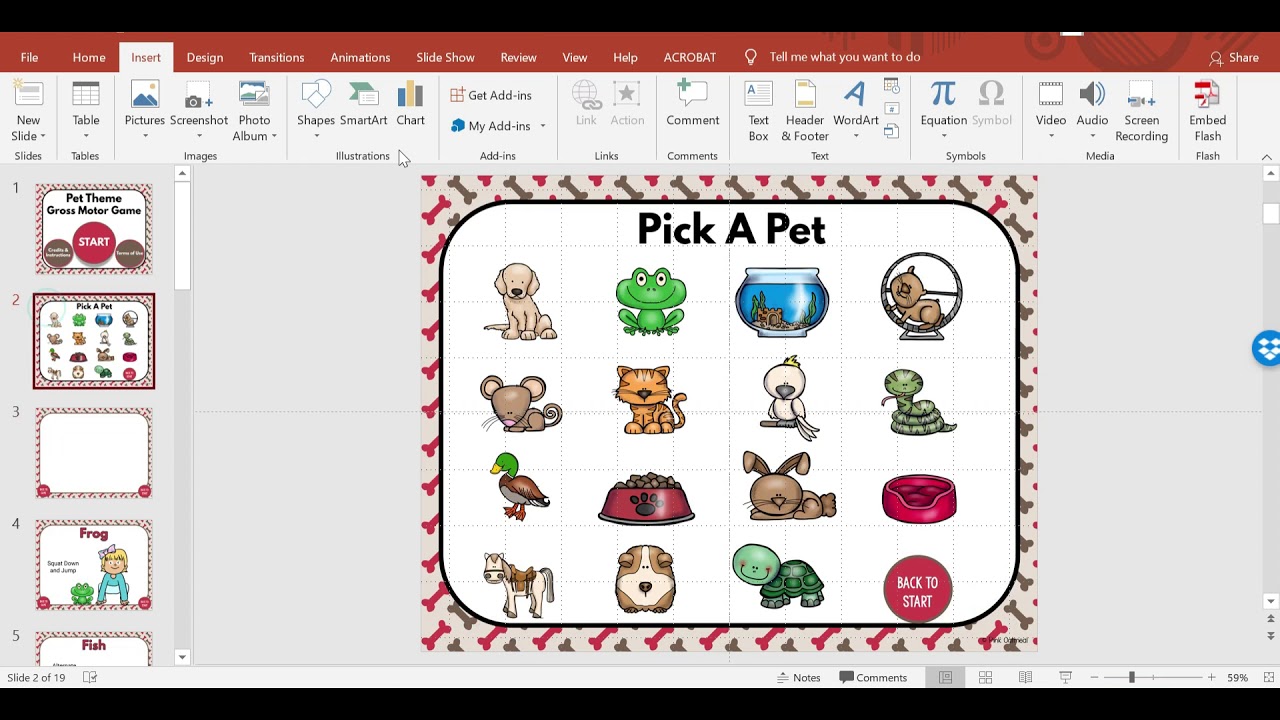Toggle Comments pane from status bar

click(x=873, y=677)
